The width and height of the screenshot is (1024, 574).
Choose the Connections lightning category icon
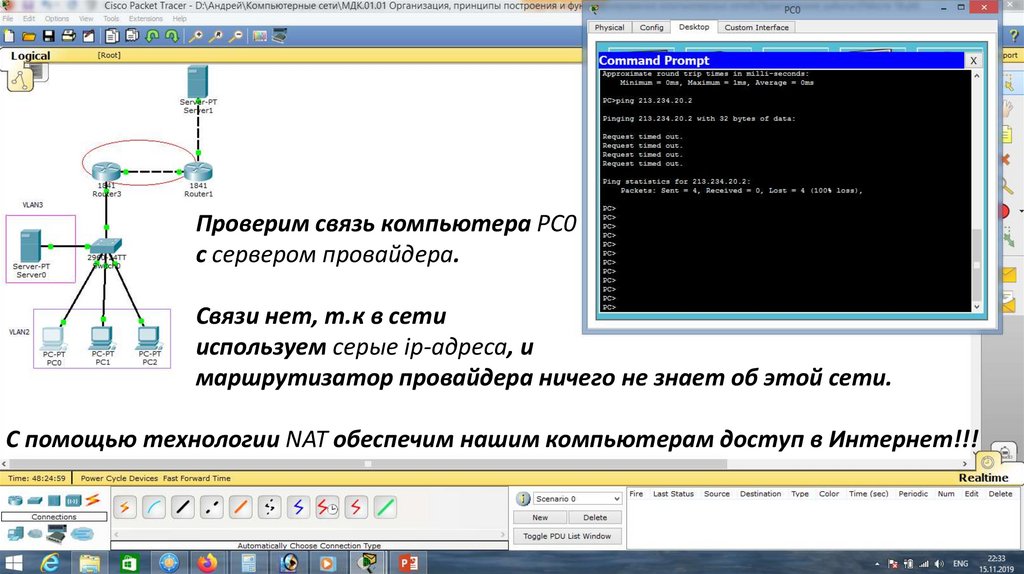(x=93, y=500)
